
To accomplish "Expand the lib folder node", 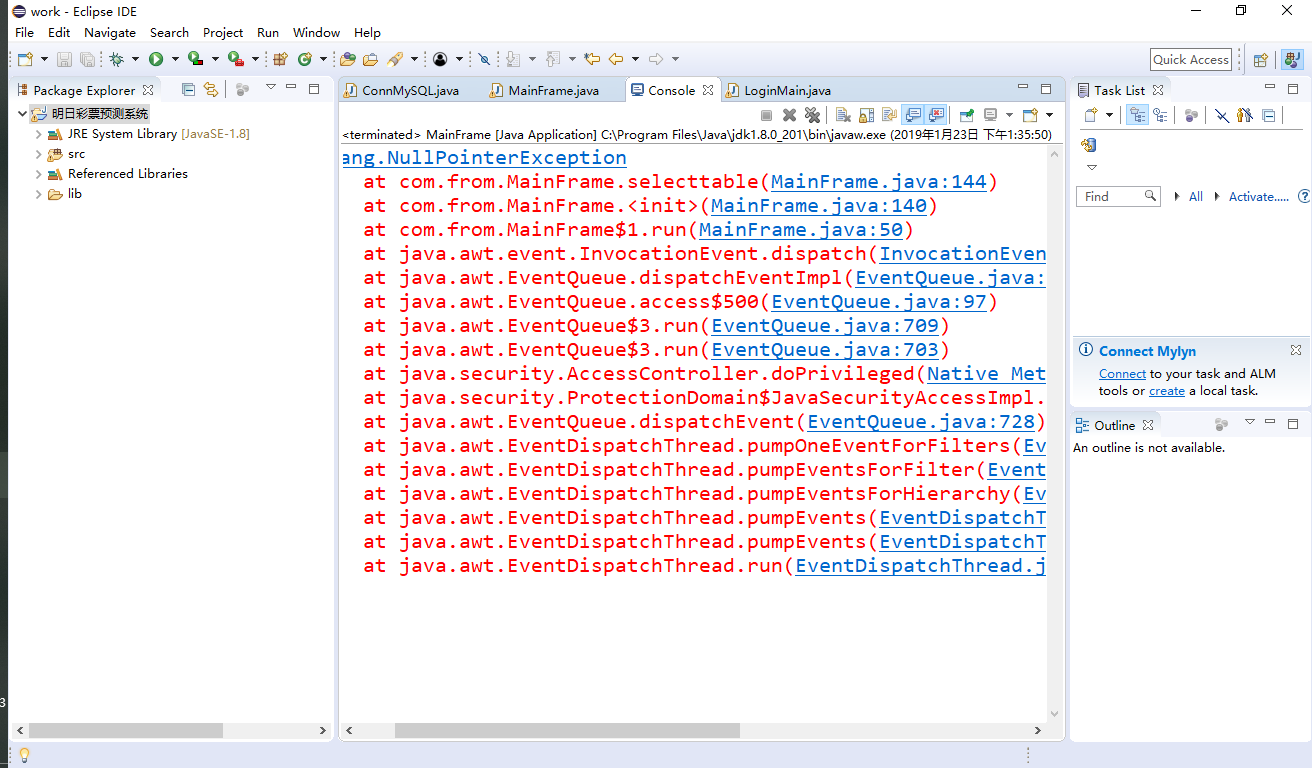I will [38, 194].
